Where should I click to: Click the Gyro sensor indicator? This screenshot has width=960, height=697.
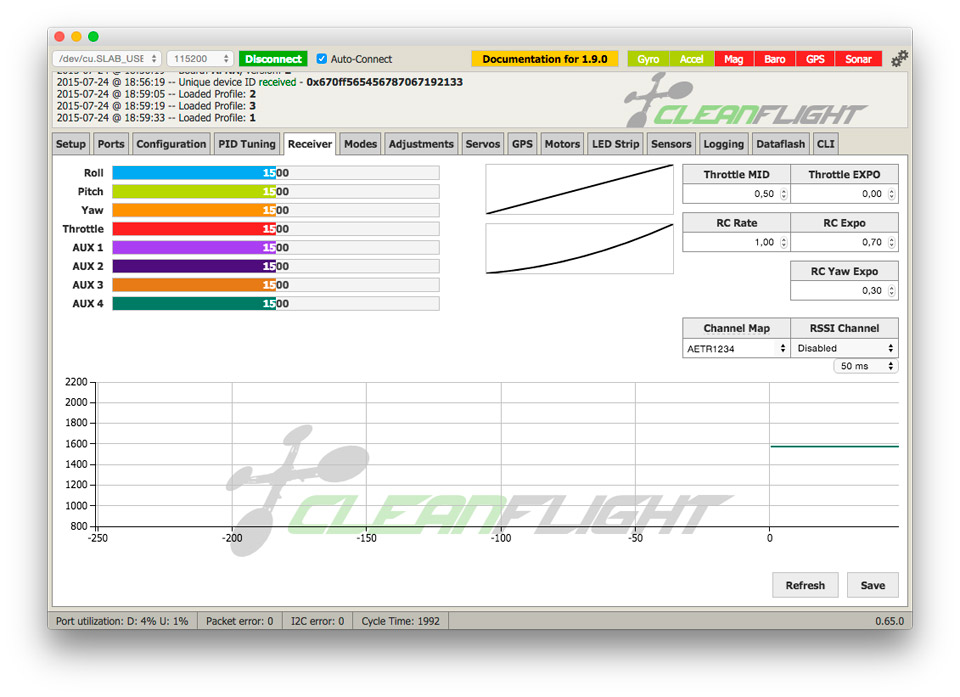[648, 59]
